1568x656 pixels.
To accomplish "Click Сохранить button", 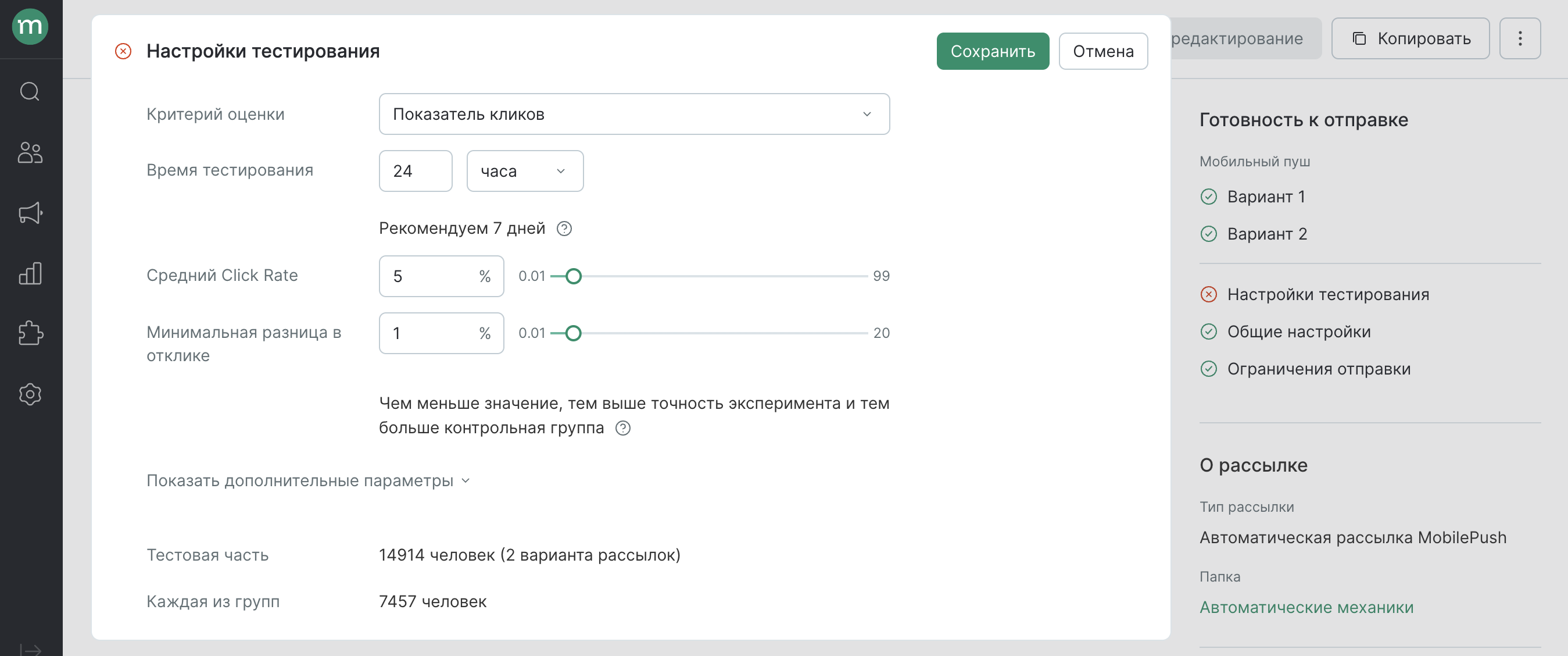I will 992,51.
